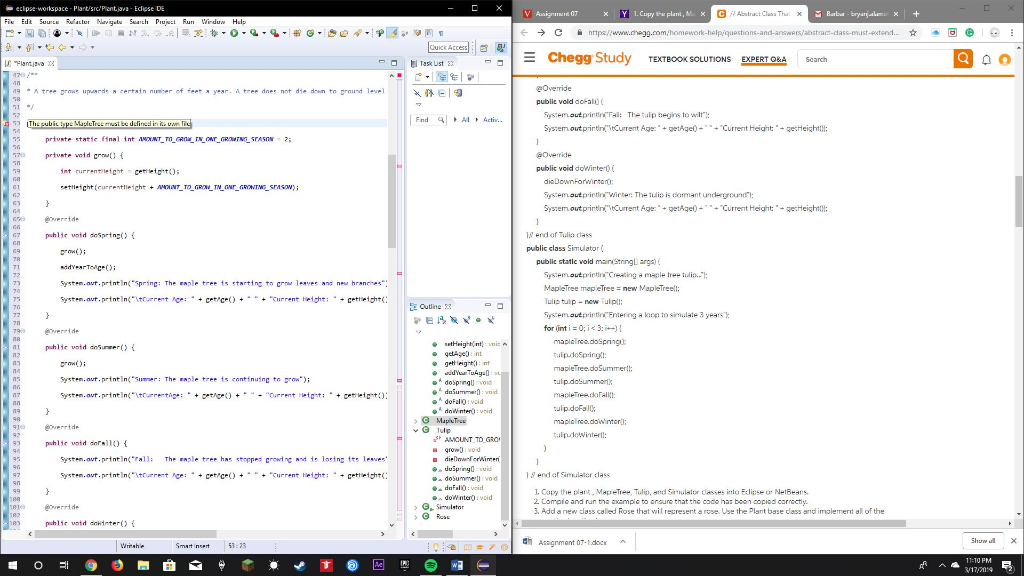The image size is (1024, 576).
Task: Click the orange search icon on Chegg
Action: point(961,58)
